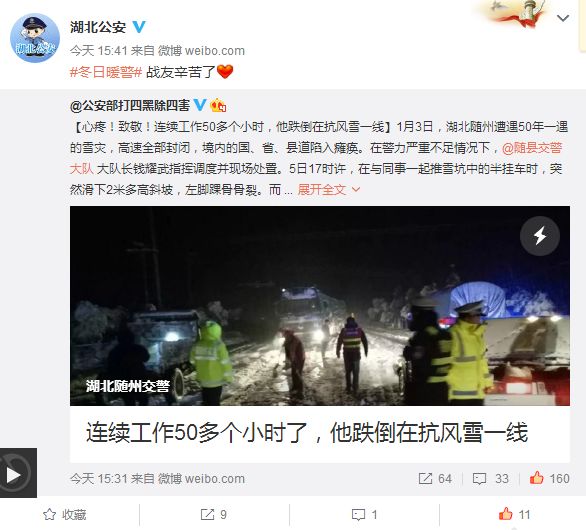Screen dimensions: 586x530
Task: Open @公安部打四黑除四害 profile link
Action: 130,106
